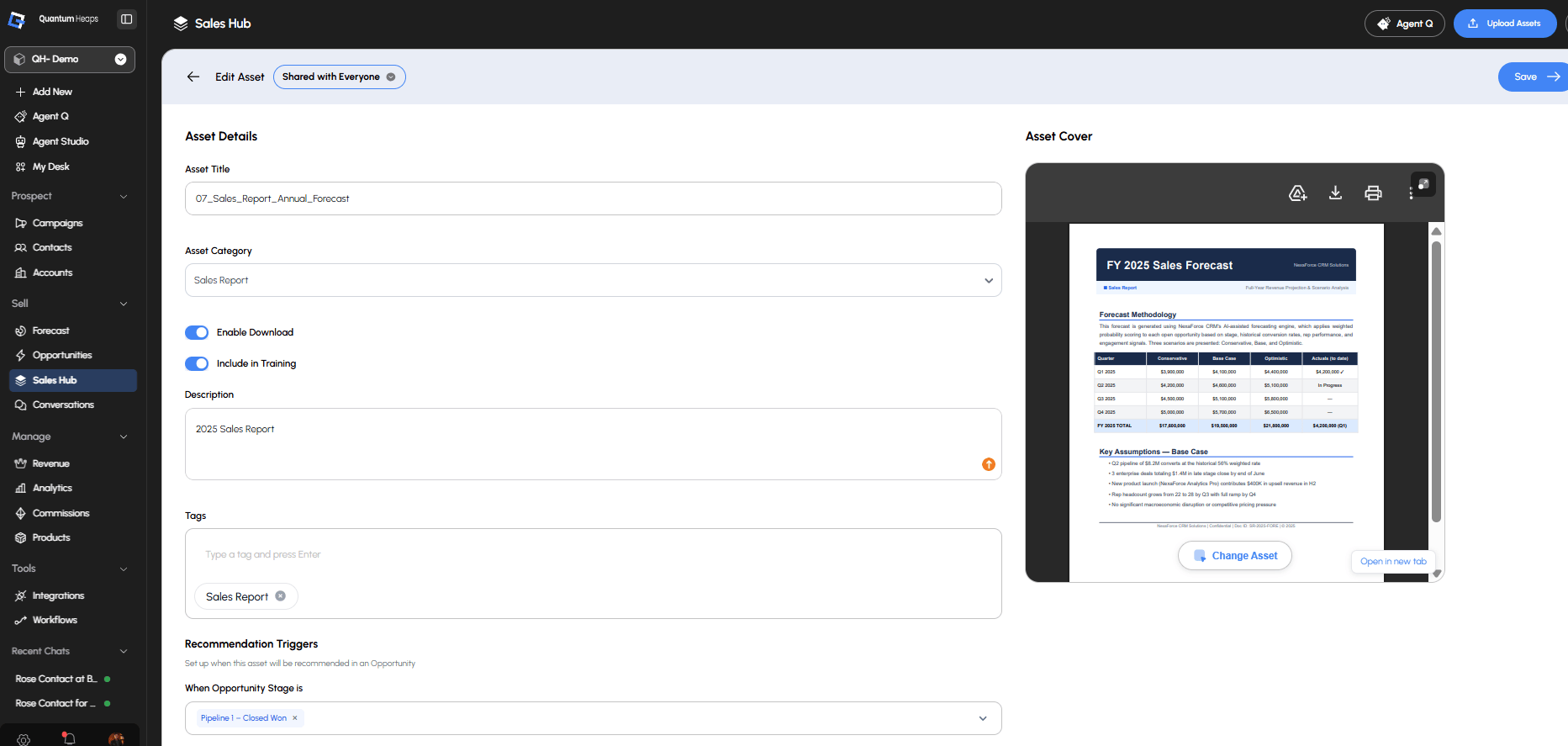
Task: Click Open in new tab link
Action: [1393, 561]
